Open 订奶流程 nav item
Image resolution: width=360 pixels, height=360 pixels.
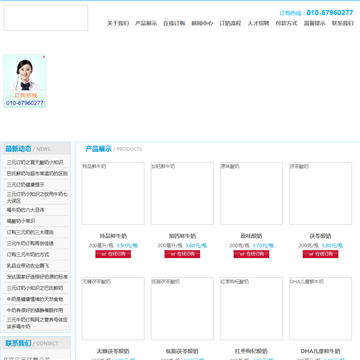coord(230,23)
